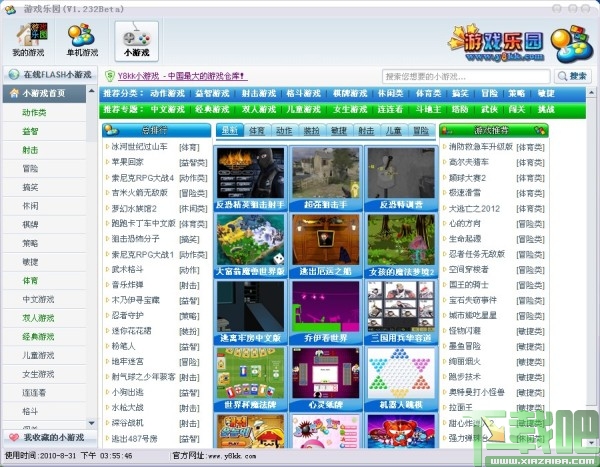Open the 反恐精英狙击射手 game thumbnail

(x=250, y=178)
